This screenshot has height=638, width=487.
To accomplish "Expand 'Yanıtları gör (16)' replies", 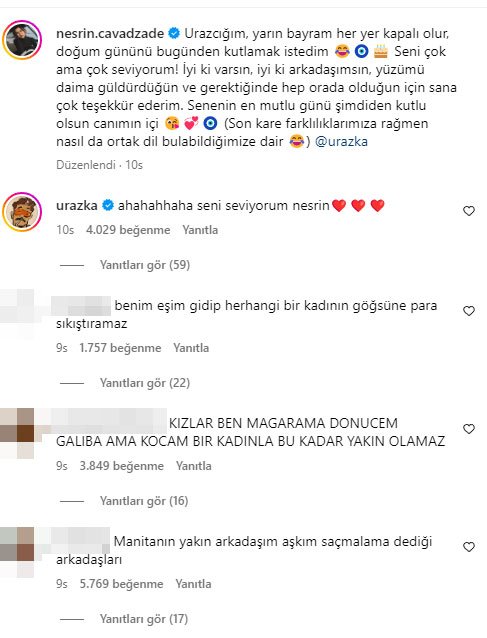I will 144,501.
